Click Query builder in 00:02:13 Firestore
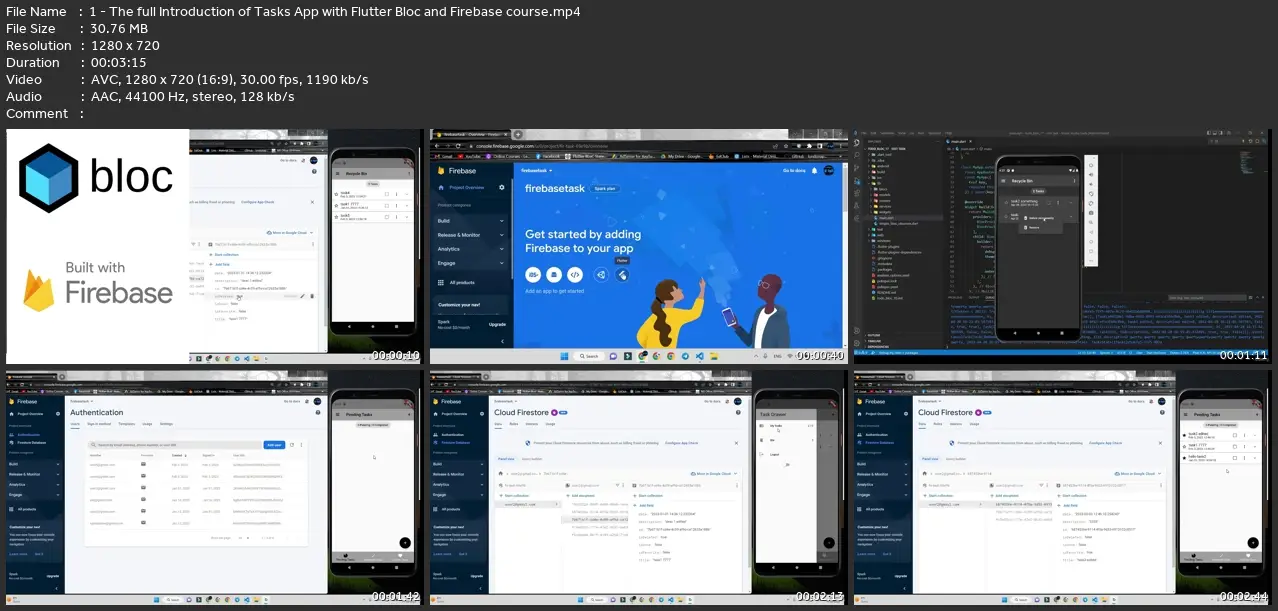 532,459
